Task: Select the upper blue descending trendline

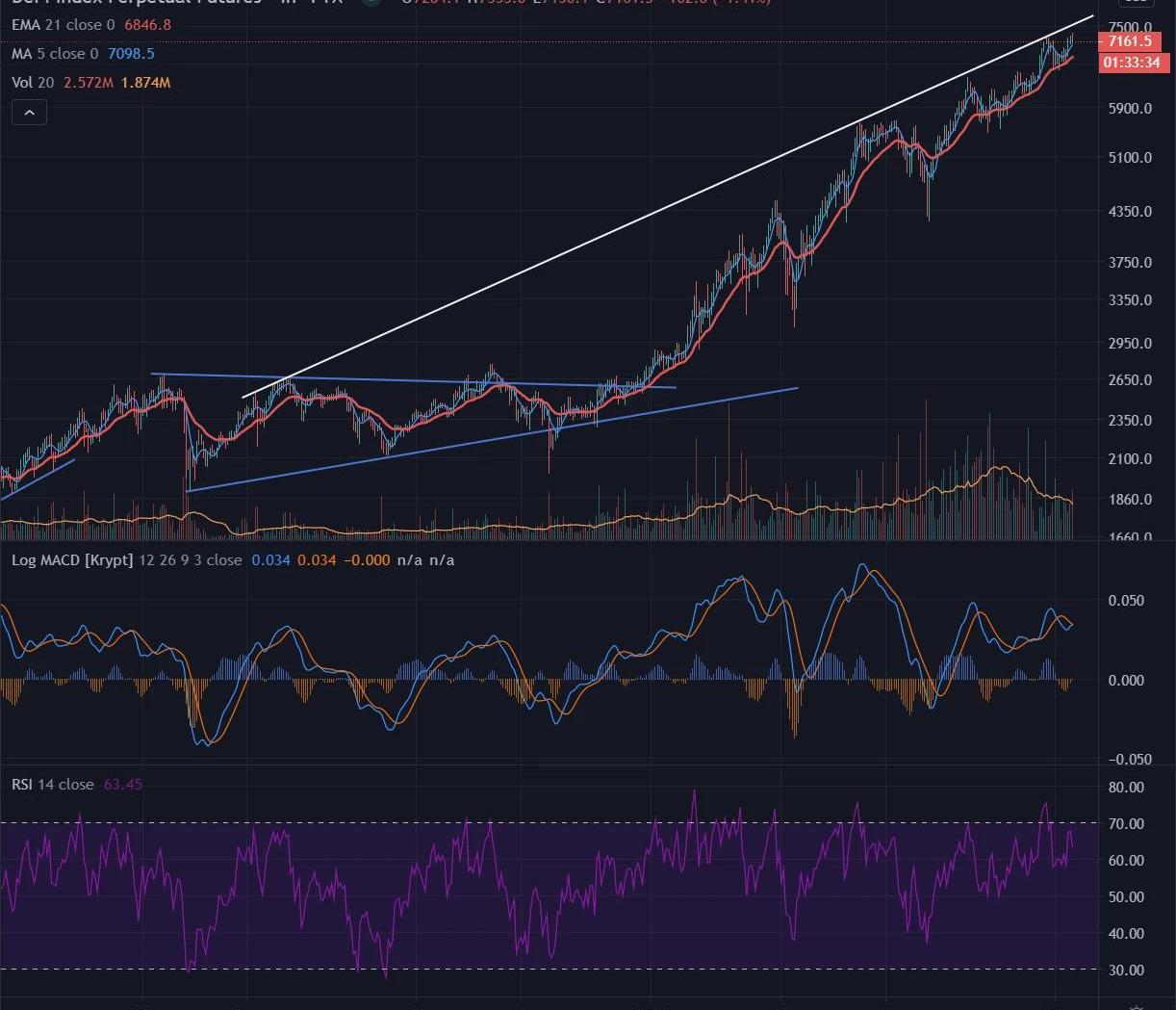Action: tap(414, 380)
